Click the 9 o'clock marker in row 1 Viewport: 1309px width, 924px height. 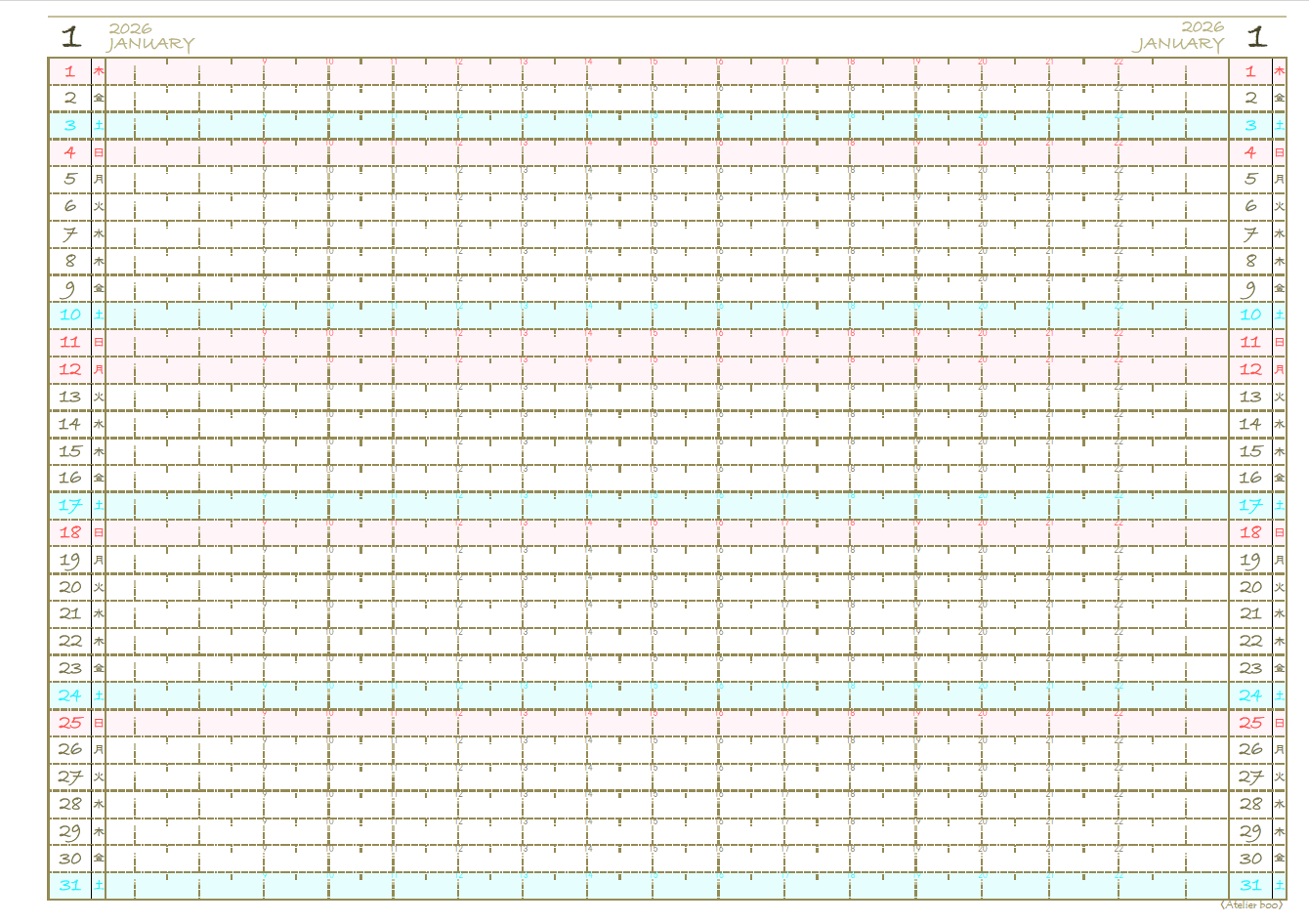pos(265,63)
